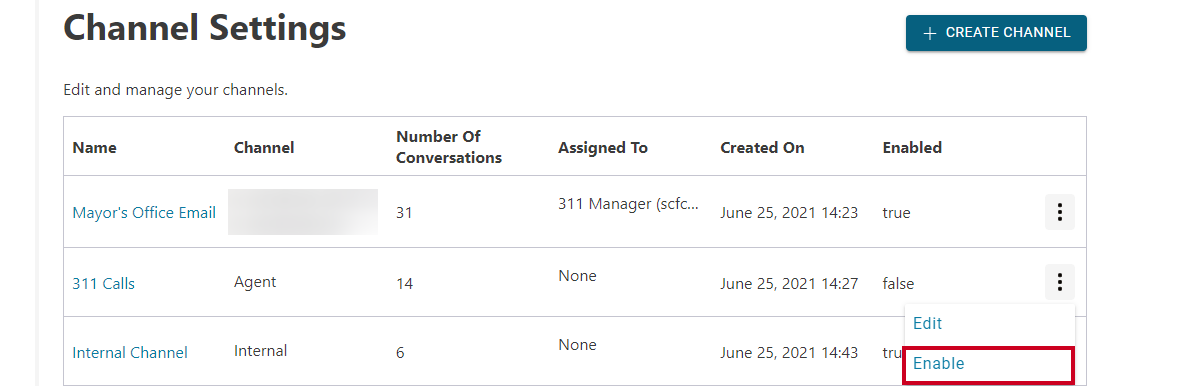
Task: Open the three-dot menu for 311 Calls
Action: [1060, 282]
